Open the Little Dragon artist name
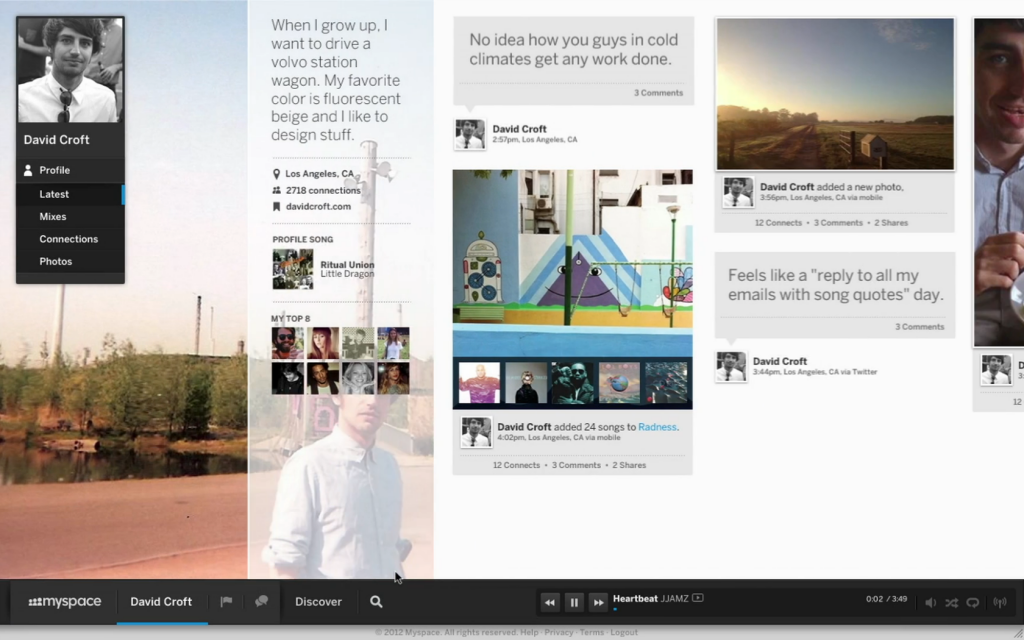1024x640 pixels. coord(347,274)
